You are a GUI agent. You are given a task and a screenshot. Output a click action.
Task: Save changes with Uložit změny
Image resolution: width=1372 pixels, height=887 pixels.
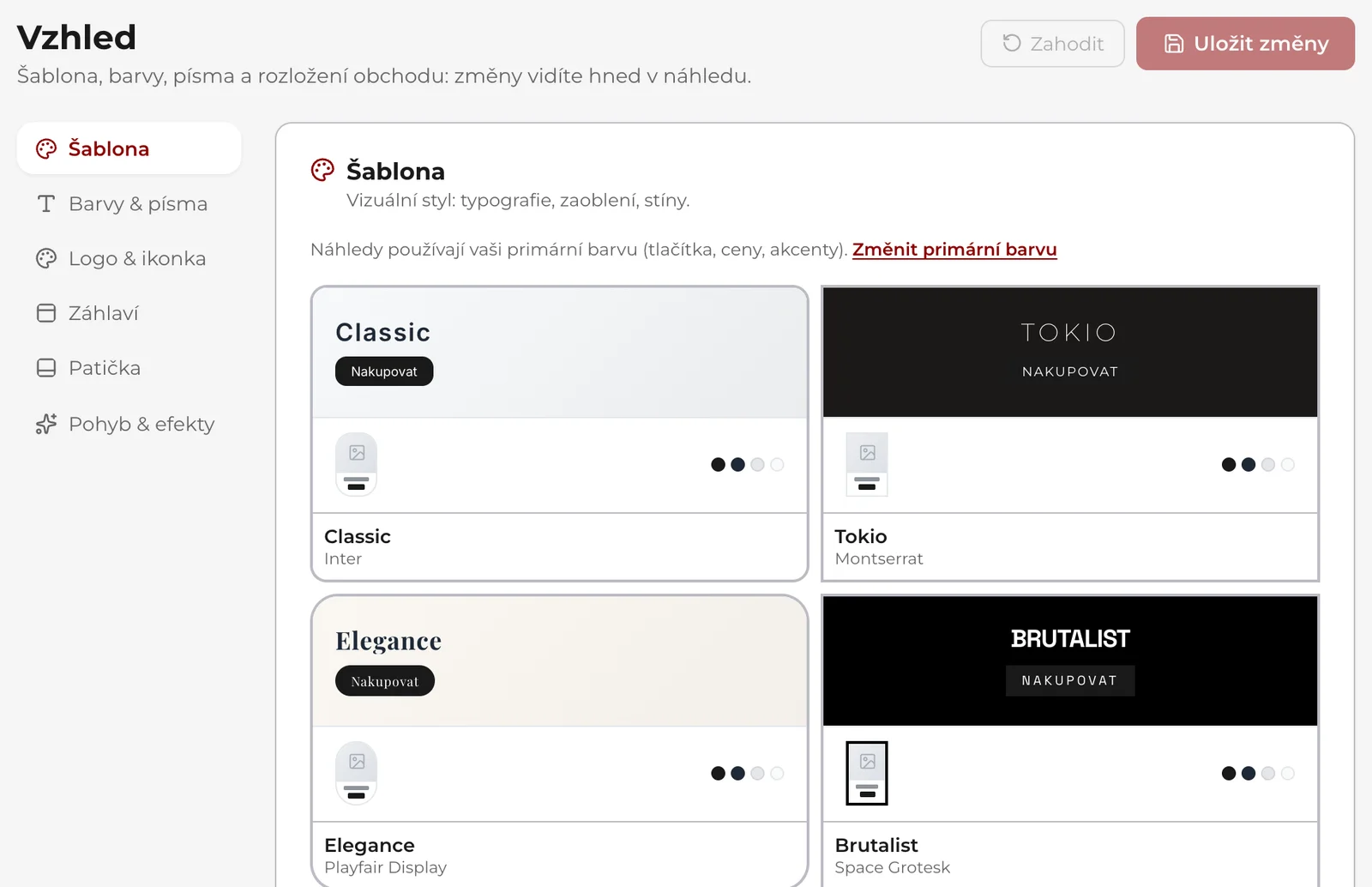(x=1245, y=44)
